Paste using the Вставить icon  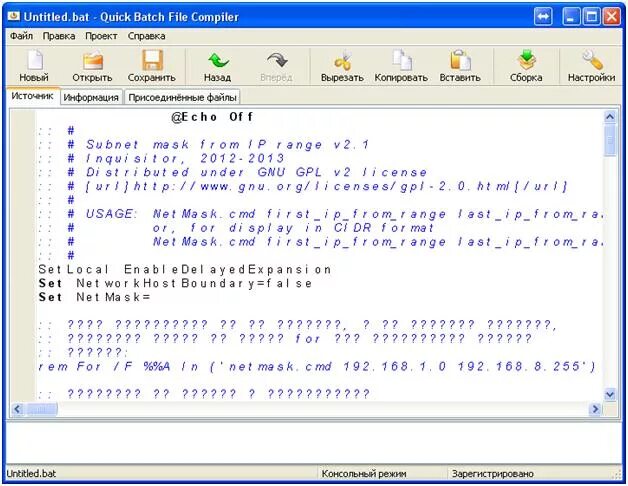pyautogui.click(x=460, y=66)
